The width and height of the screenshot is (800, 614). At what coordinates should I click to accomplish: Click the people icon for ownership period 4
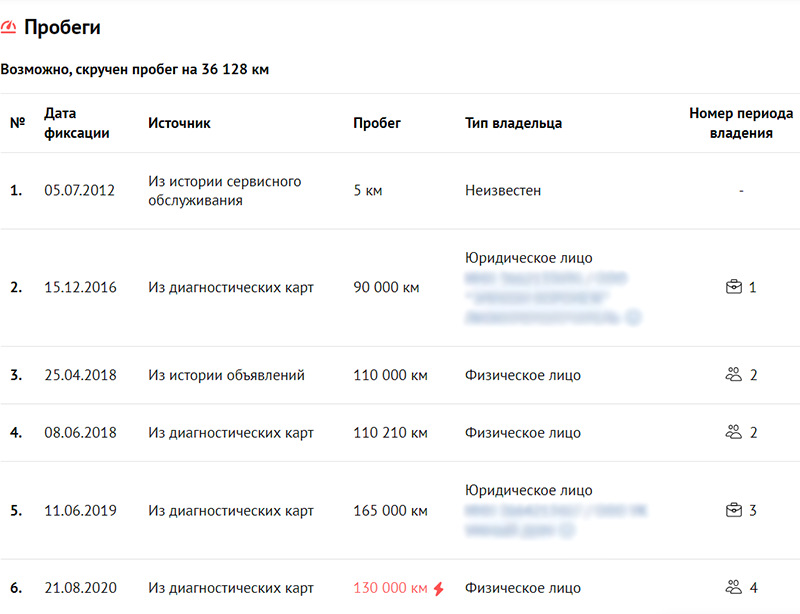point(733,588)
